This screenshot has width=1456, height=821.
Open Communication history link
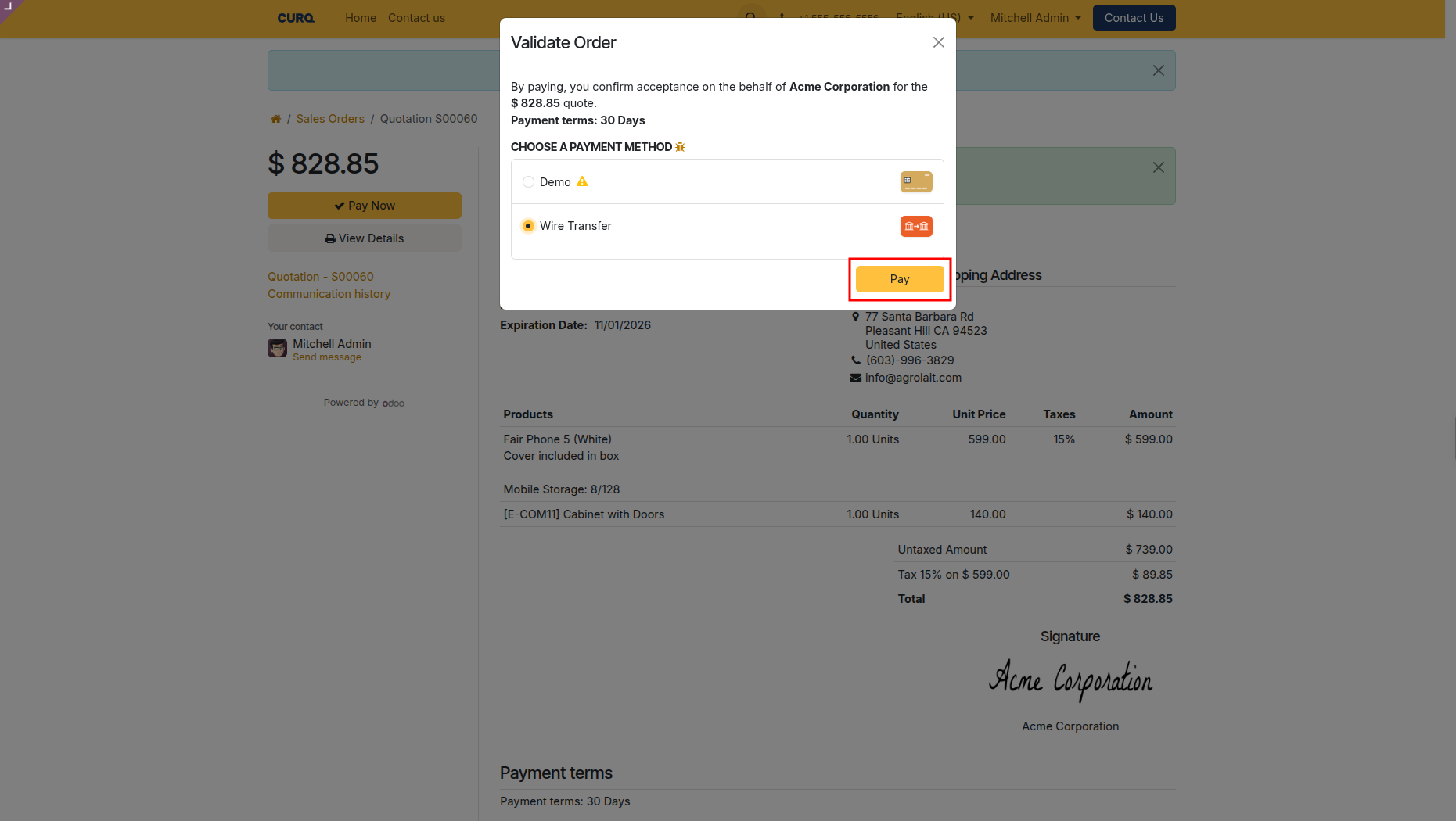329,294
